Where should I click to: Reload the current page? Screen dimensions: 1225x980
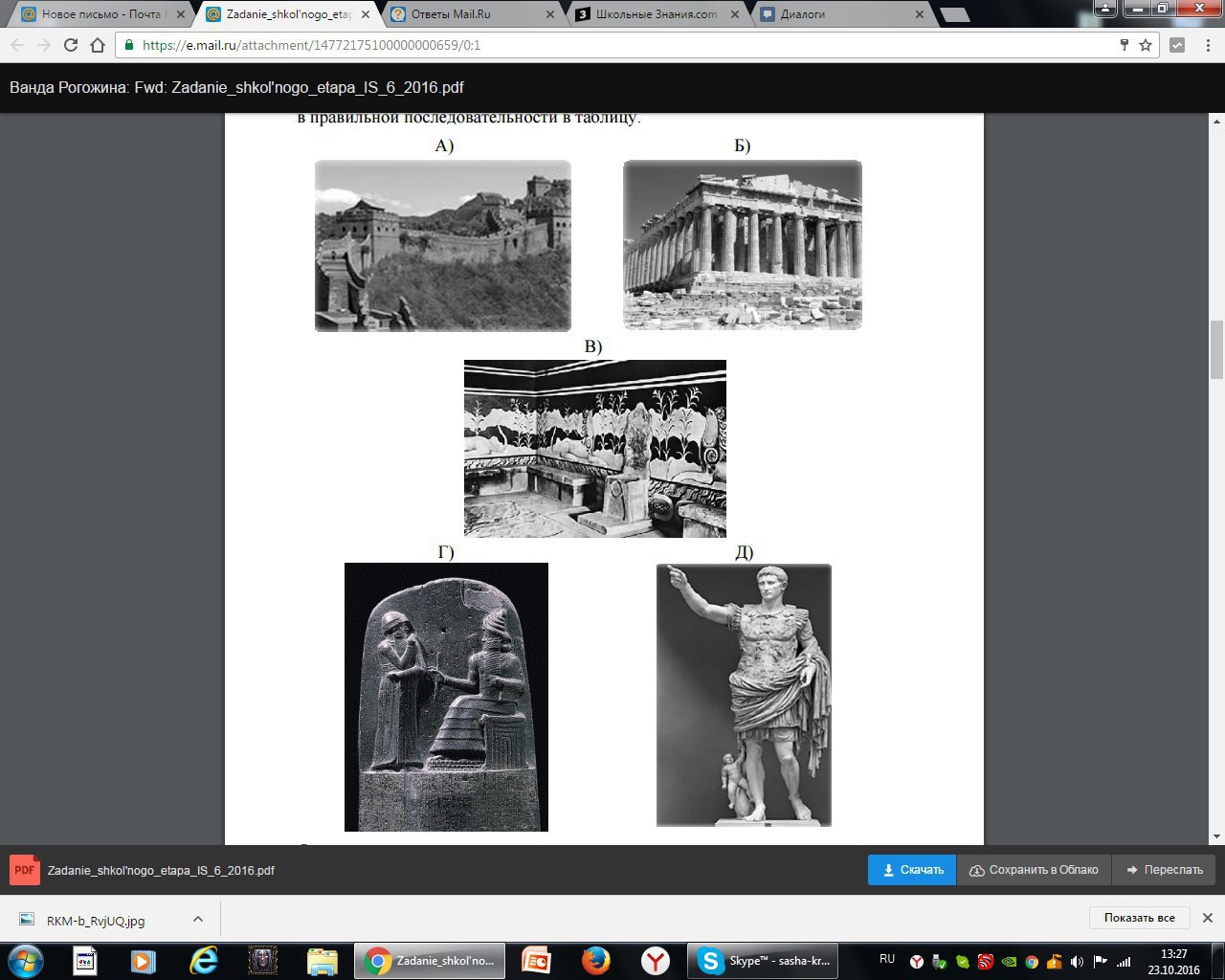click(71, 45)
